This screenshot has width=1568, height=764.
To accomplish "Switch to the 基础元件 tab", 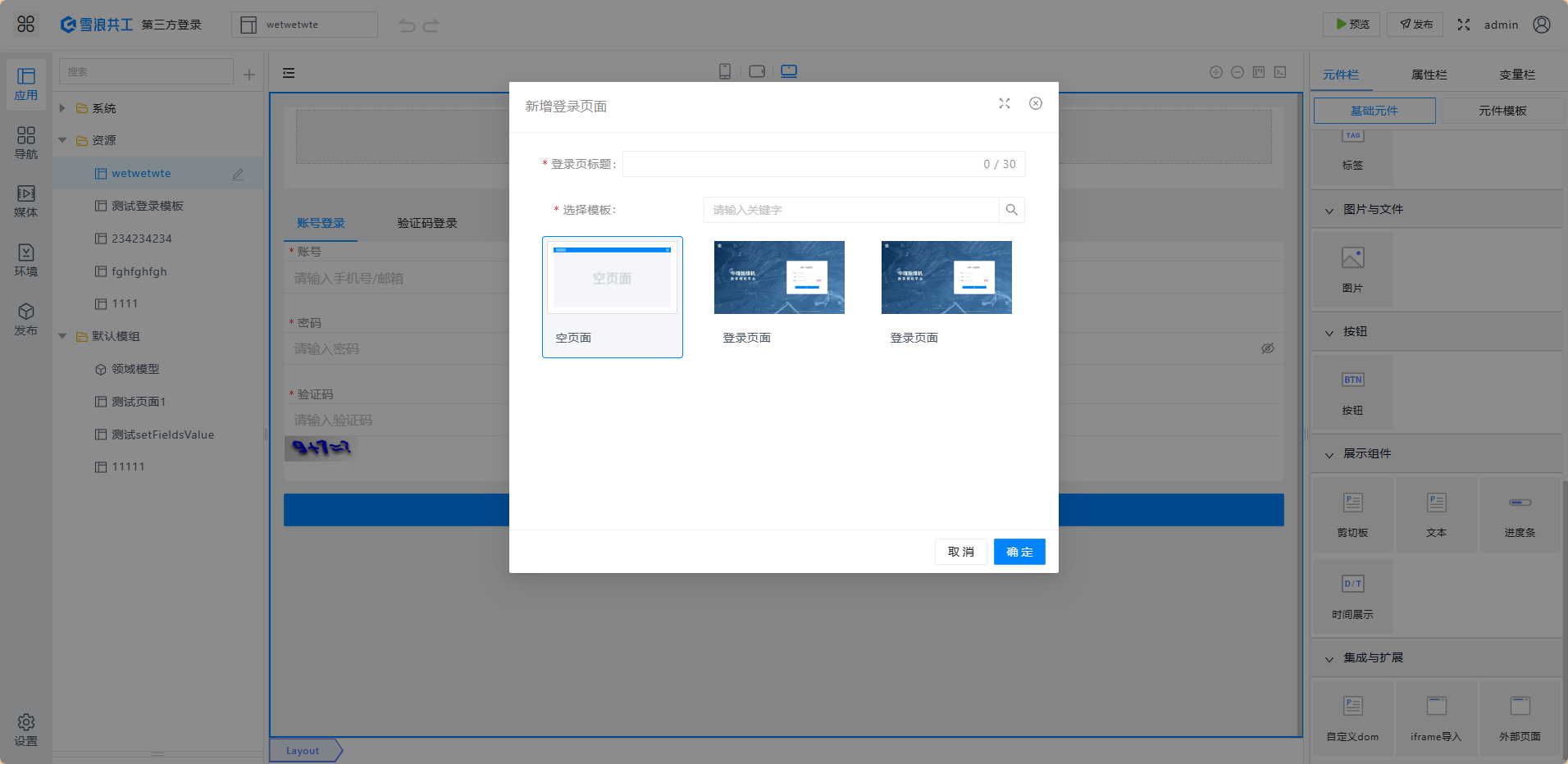I will coord(1374,111).
